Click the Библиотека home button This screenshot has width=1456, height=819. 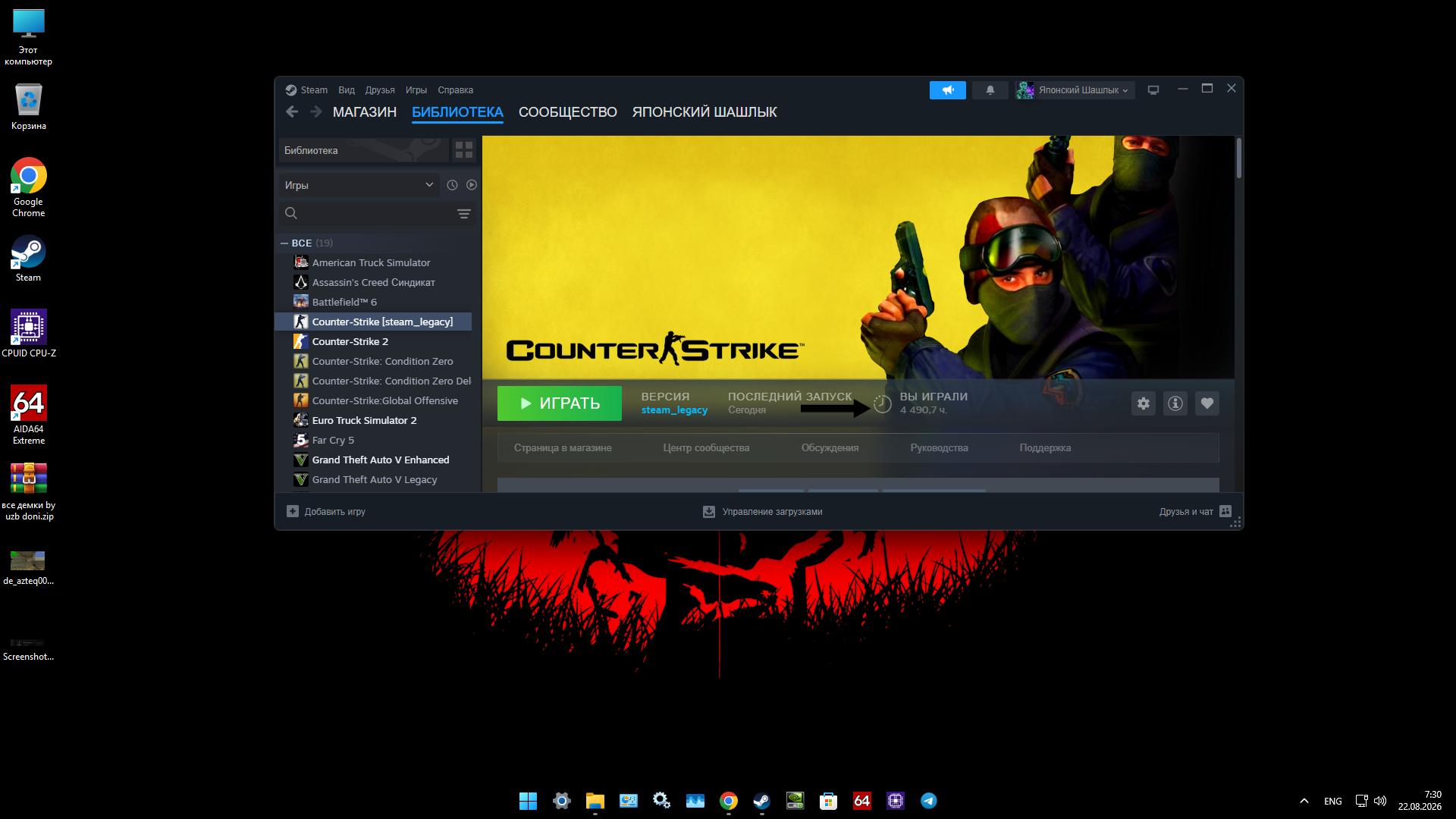tap(364, 150)
